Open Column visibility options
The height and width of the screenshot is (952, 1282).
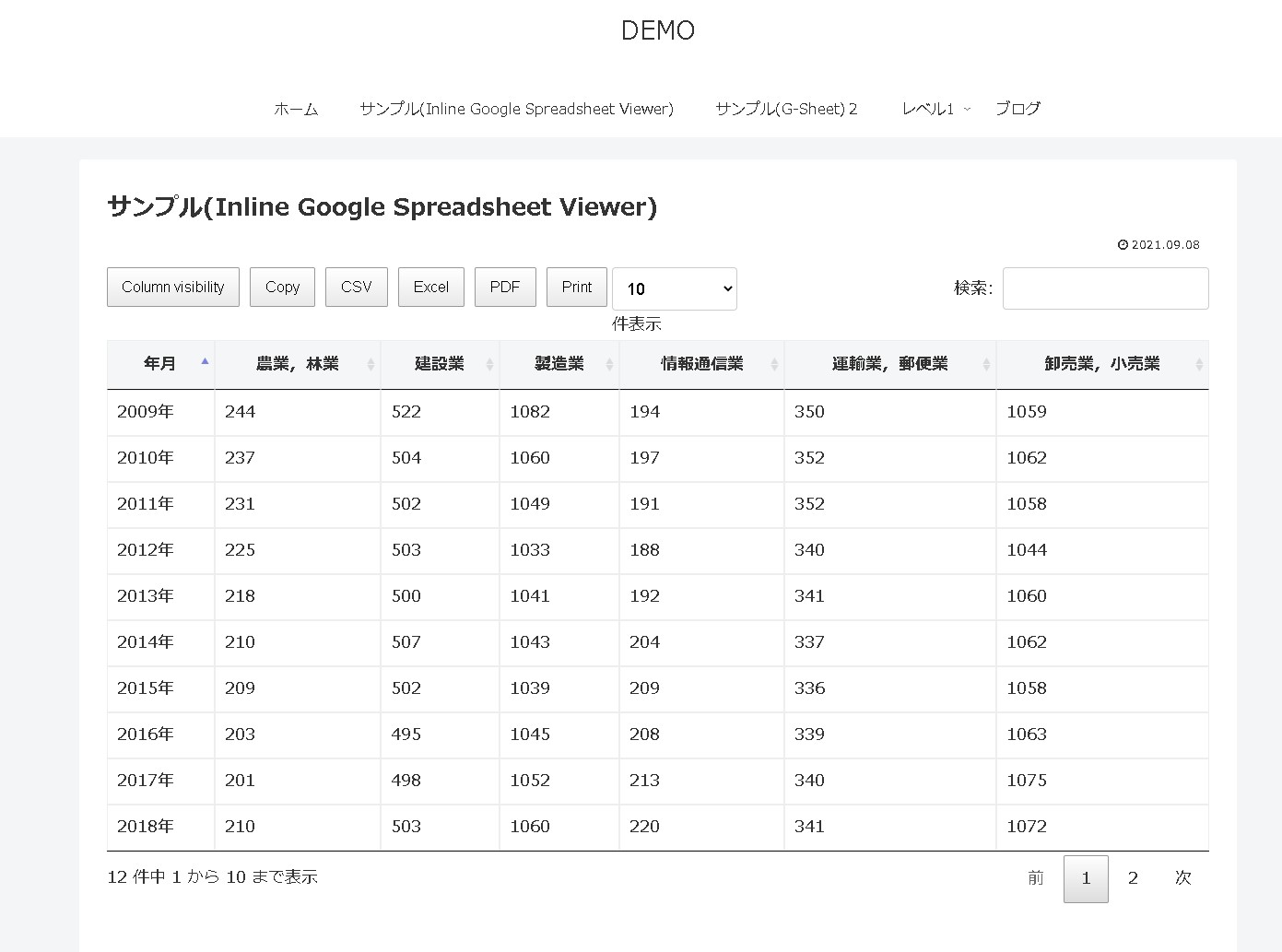[x=173, y=287]
